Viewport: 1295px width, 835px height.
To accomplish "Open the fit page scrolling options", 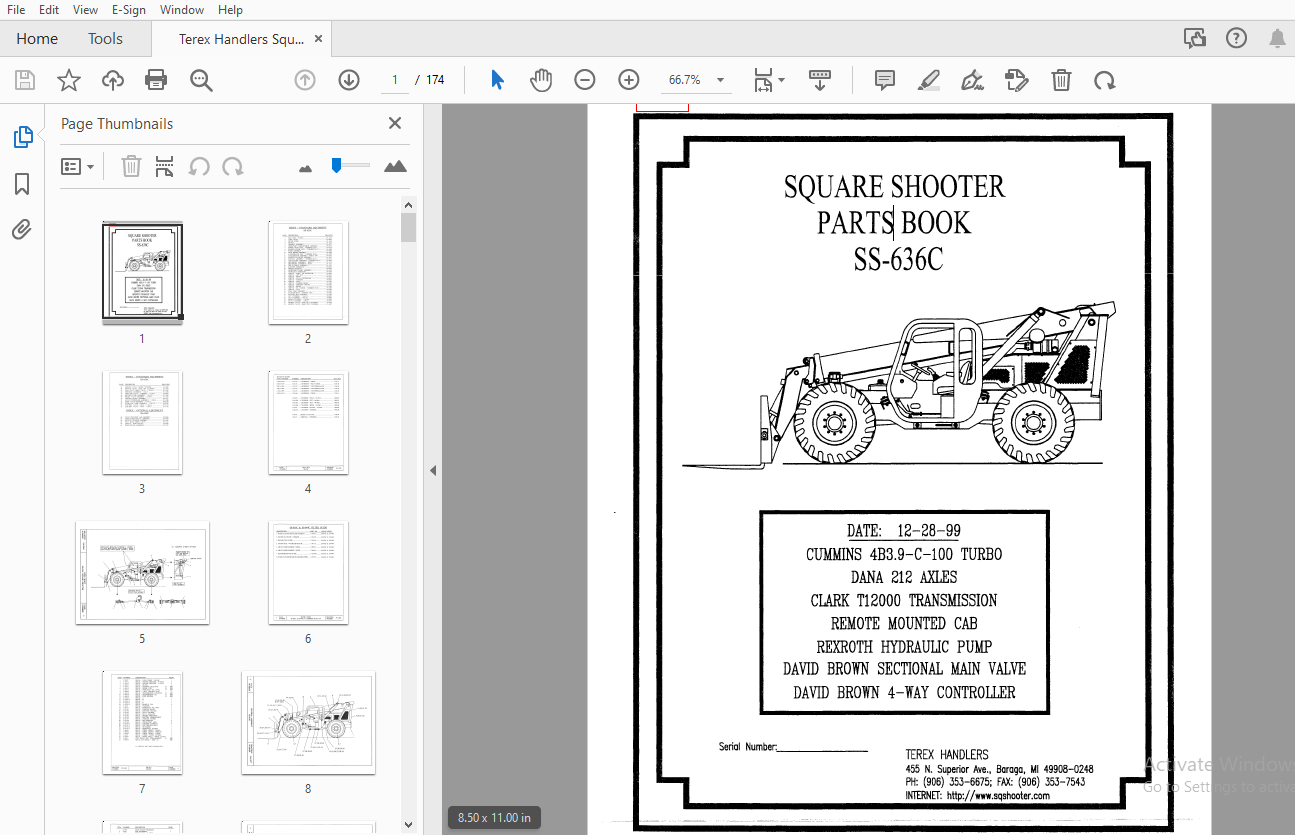I will [x=768, y=80].
